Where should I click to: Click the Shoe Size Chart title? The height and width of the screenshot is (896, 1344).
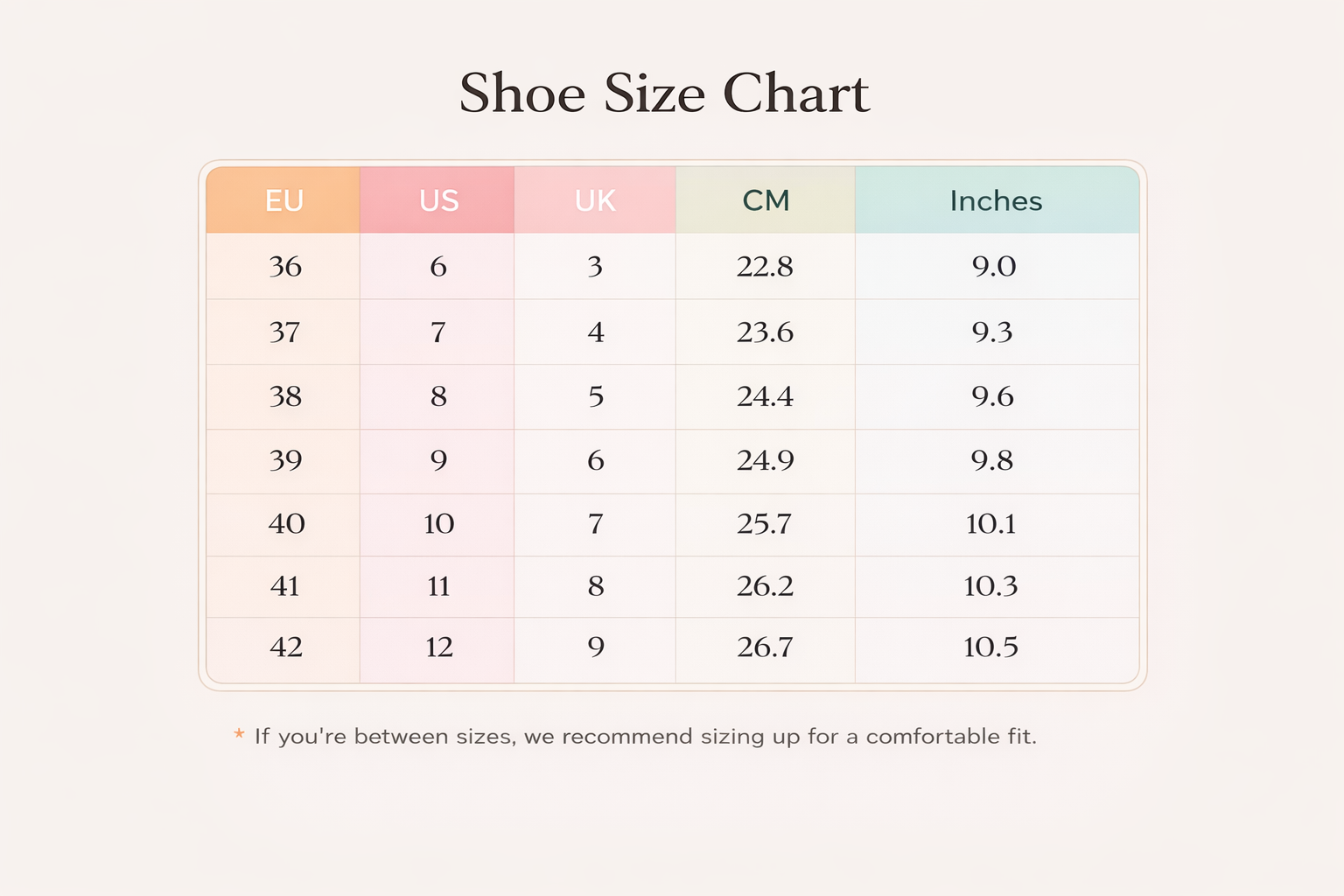664,93
